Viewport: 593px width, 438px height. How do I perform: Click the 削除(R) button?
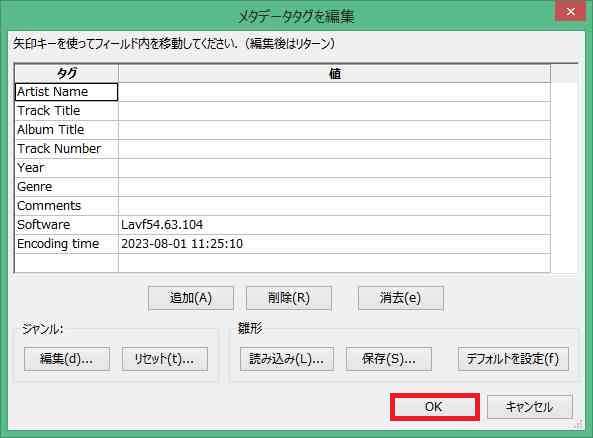[x=289, y=298]
